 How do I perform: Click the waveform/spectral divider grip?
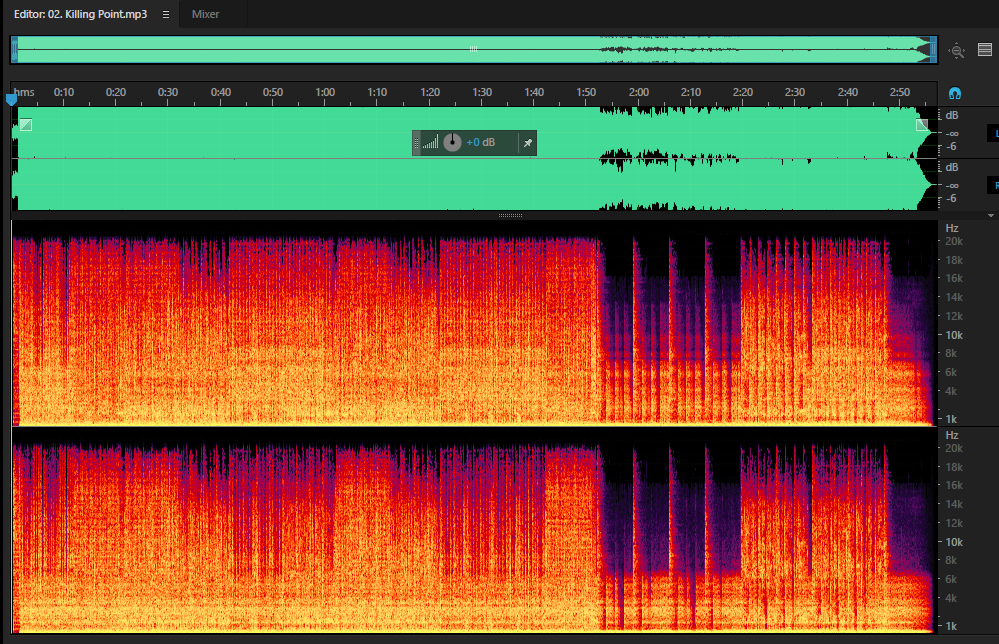pos(510,215)
